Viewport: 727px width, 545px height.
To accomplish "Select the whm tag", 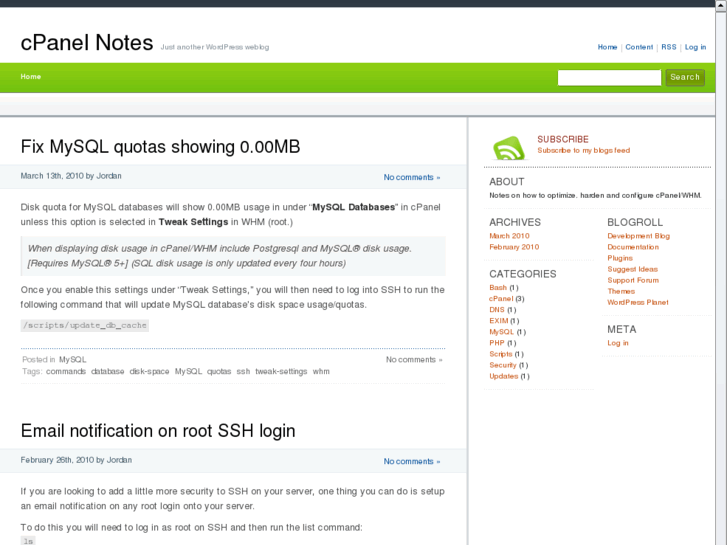I will 321,371.
